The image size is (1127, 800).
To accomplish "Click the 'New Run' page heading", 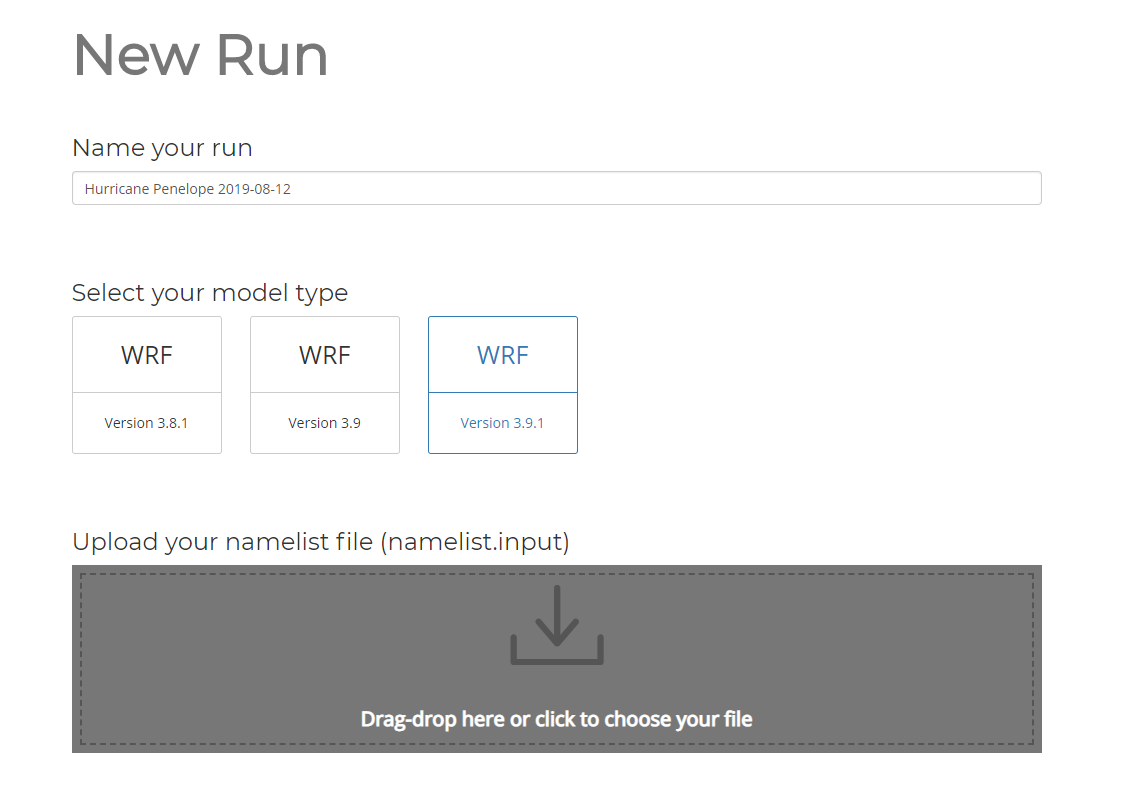I will (x=201, y=55).
